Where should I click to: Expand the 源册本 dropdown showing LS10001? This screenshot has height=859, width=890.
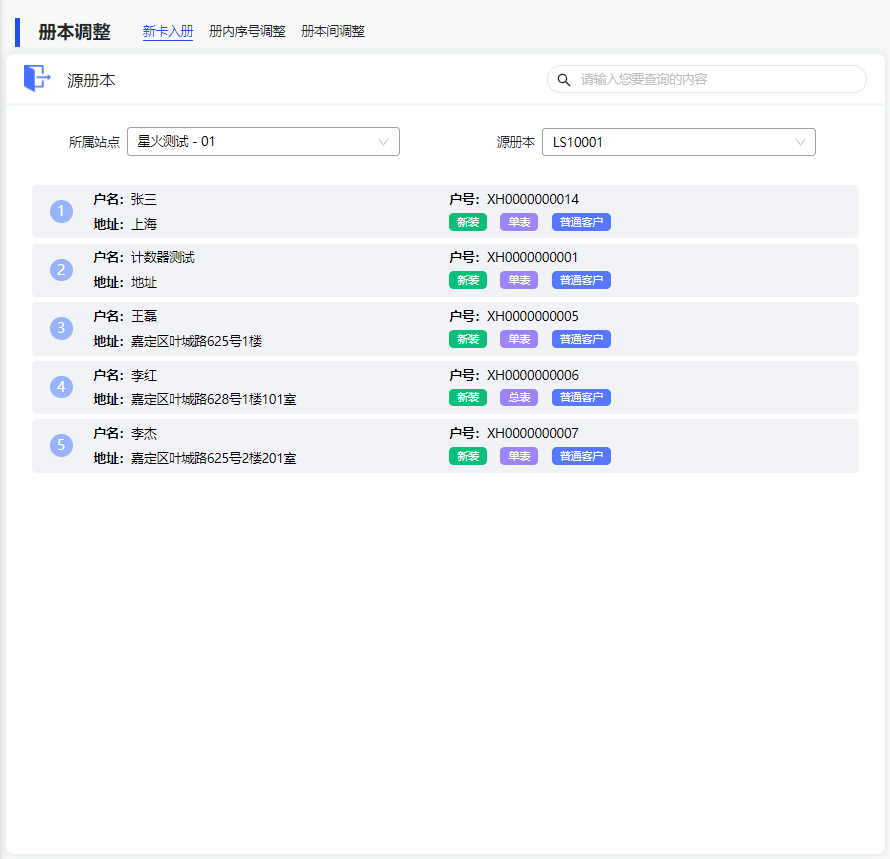(x=679, y=142)
